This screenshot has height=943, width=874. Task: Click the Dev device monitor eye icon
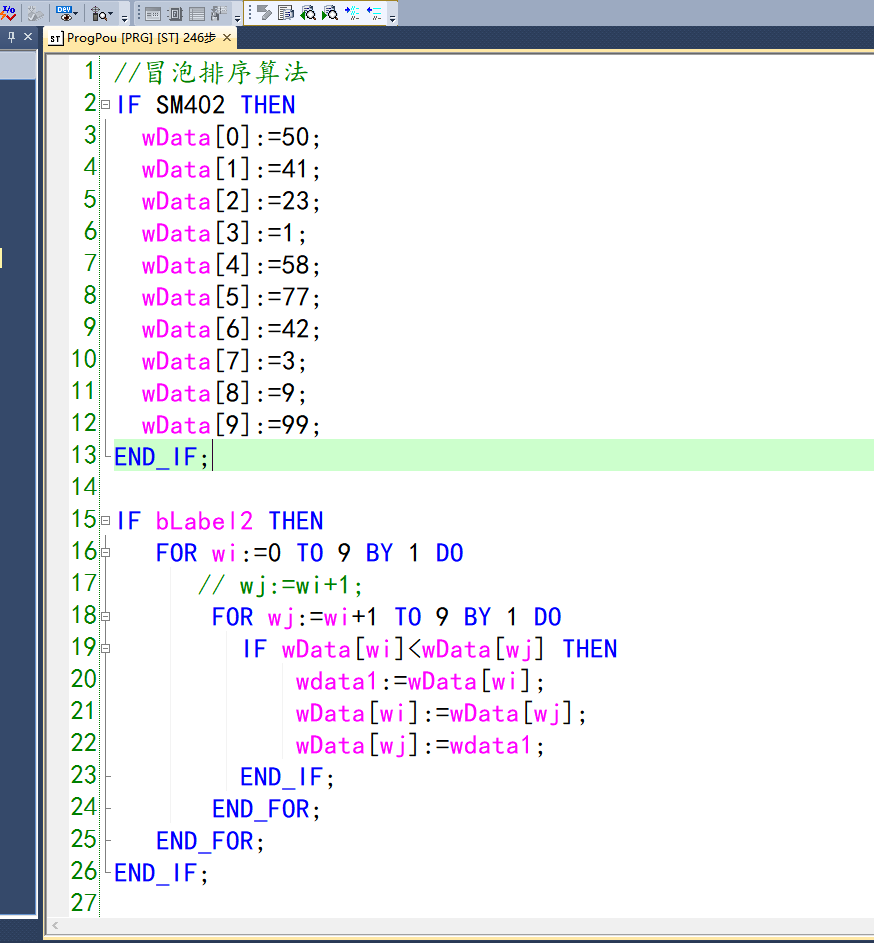click(x=67, y=13)
